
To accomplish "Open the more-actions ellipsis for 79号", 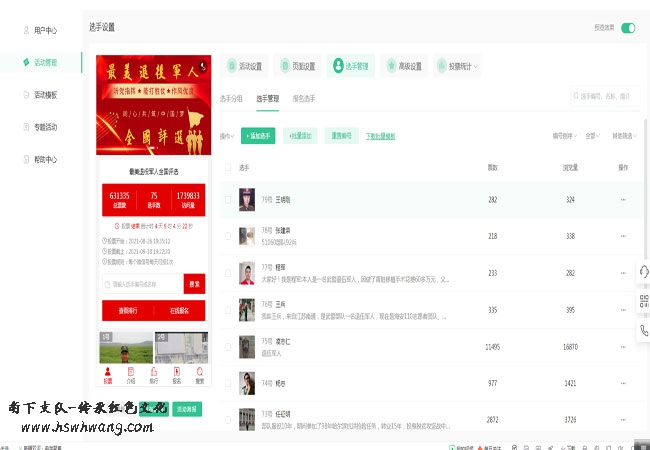I will coord(623,200).
